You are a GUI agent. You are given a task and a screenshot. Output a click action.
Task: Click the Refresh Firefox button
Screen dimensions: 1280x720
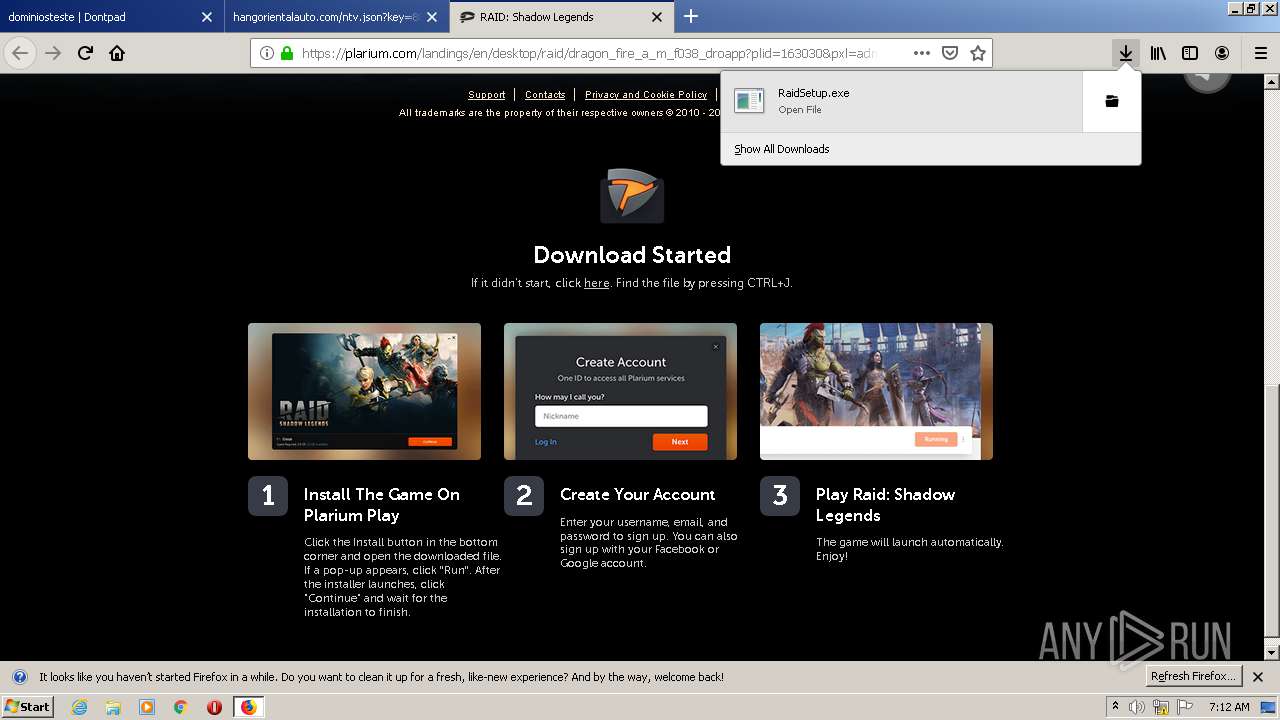click(x=1194, y=676)
